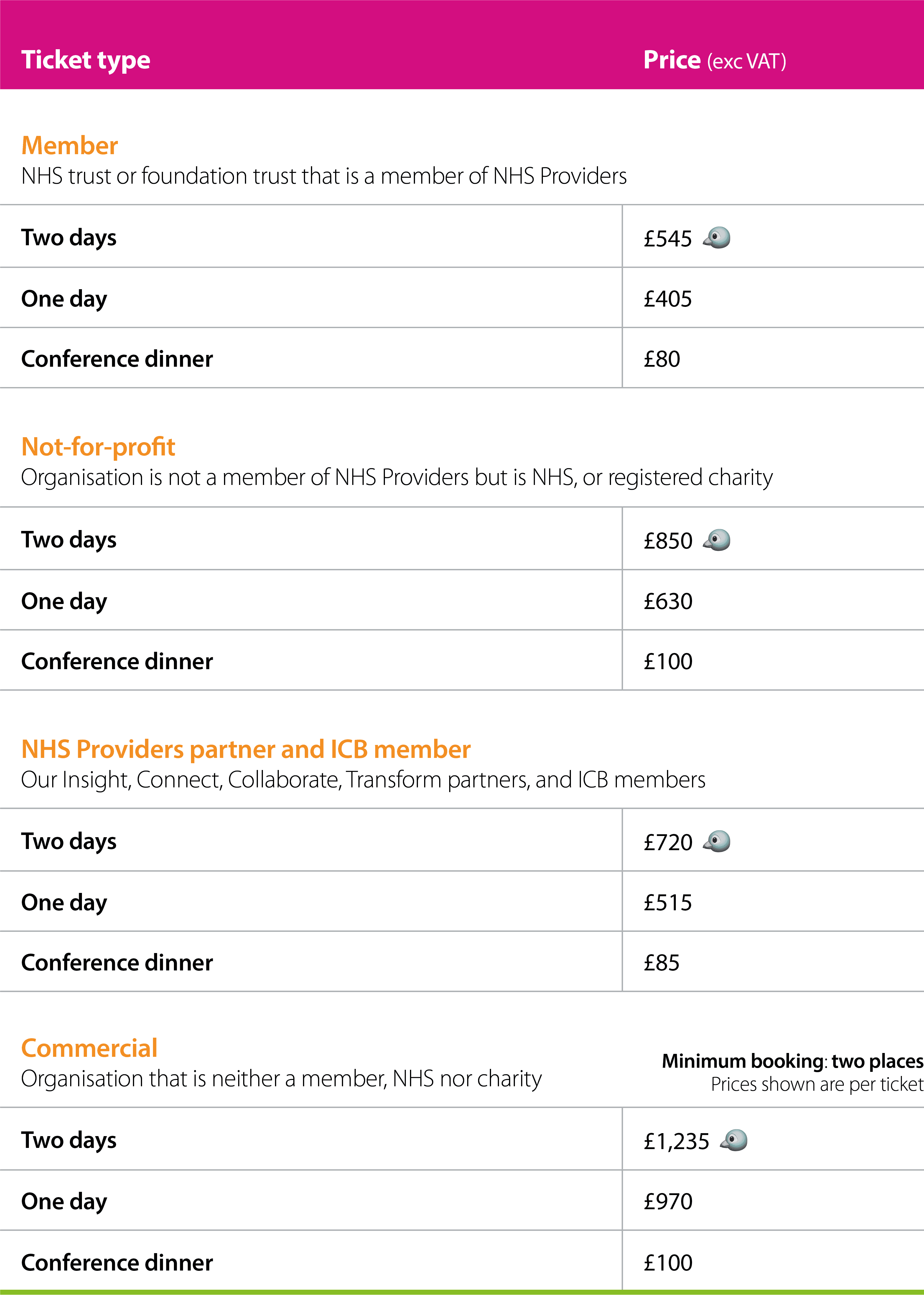Click the bird icon beside £1,235

pos(734,1141)
